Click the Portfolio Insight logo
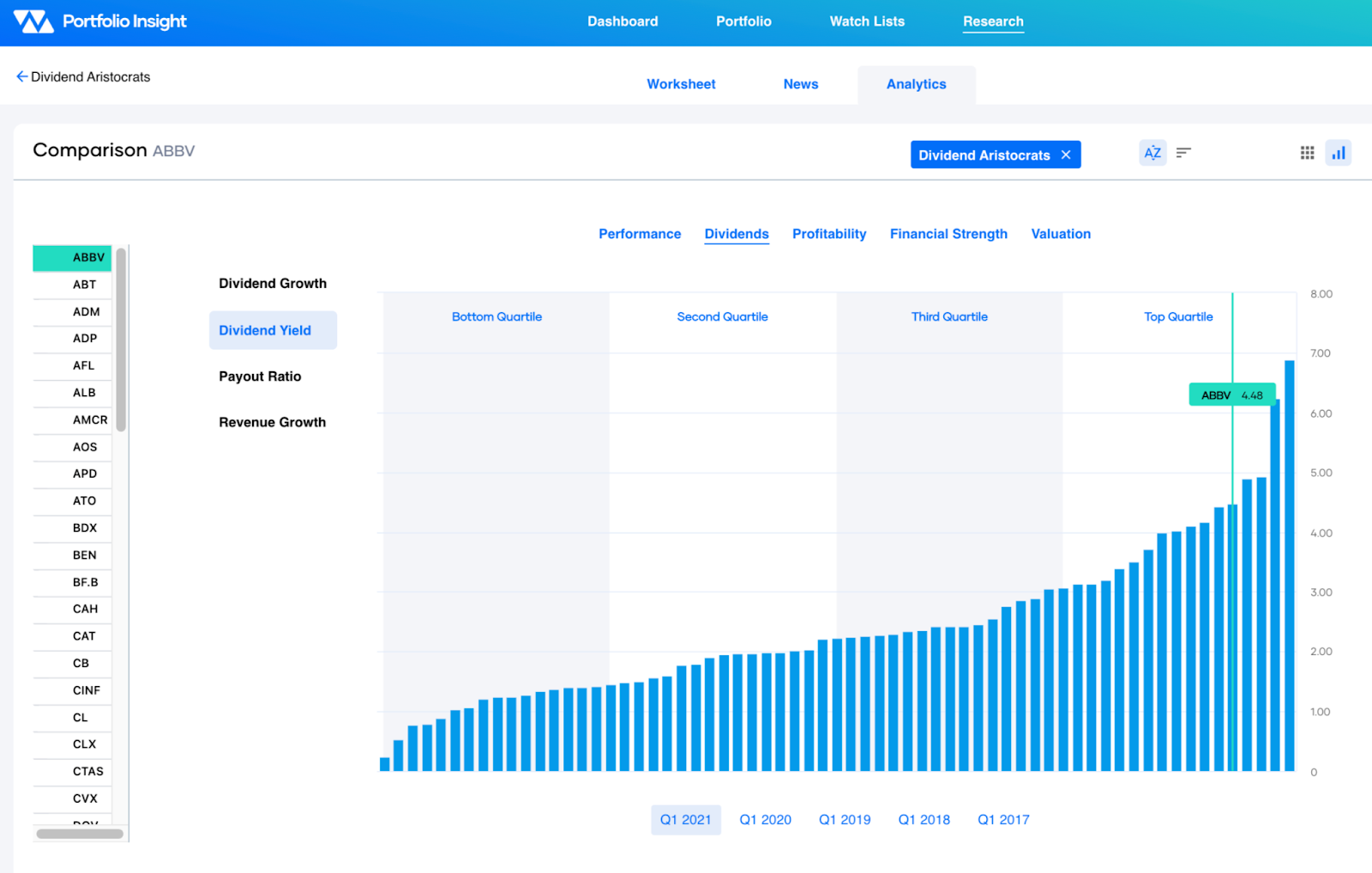Screen dimensions: 1372x873 pos(100,21)
